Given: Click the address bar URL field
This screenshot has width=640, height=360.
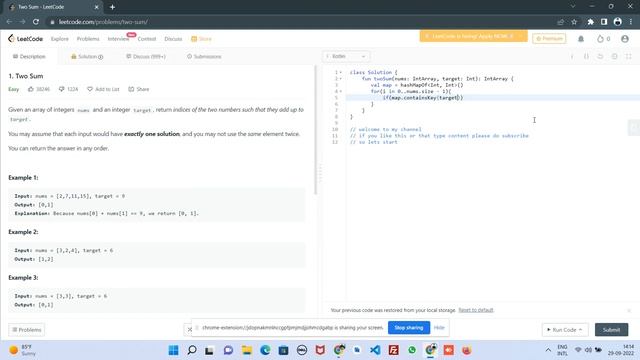Looking at the screenshot, I should tap(302, 22).
